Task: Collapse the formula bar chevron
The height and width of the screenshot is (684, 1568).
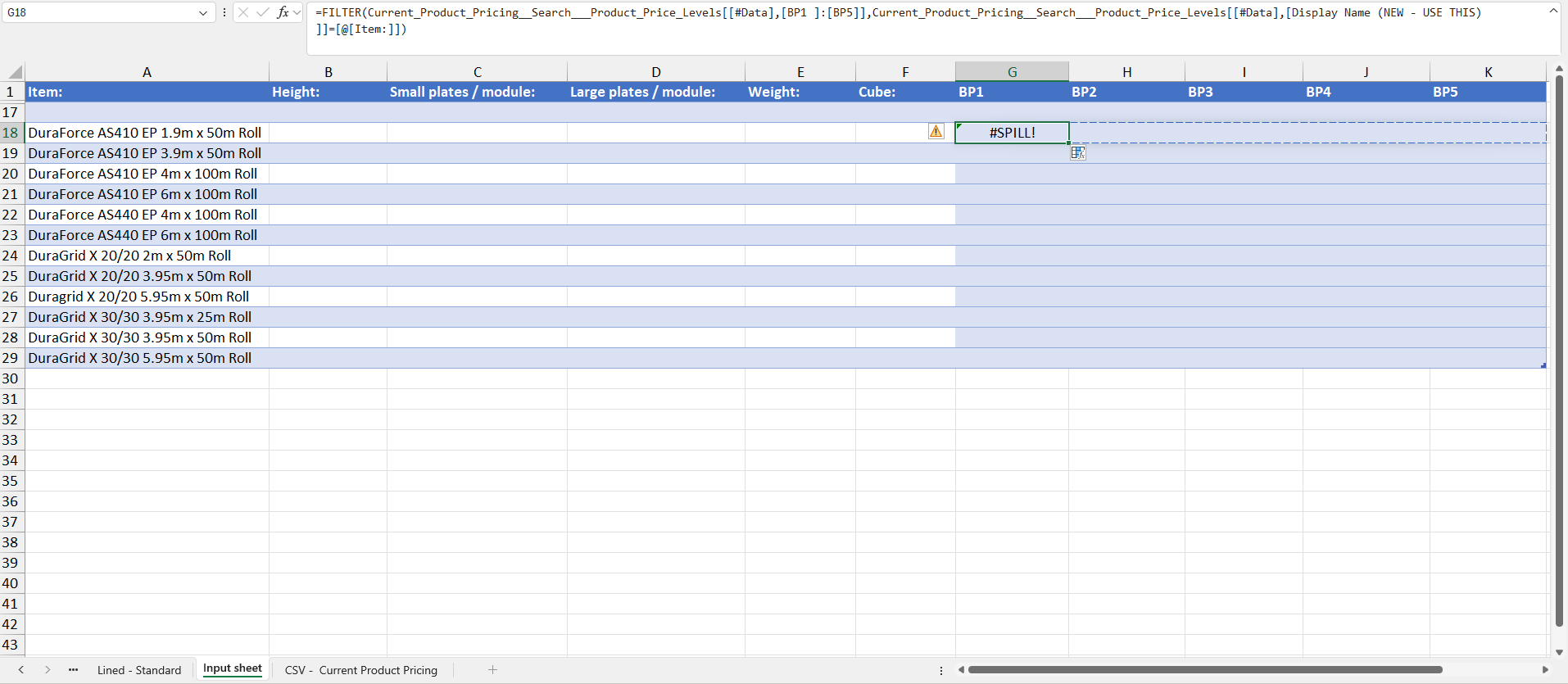Action: 1553,11
